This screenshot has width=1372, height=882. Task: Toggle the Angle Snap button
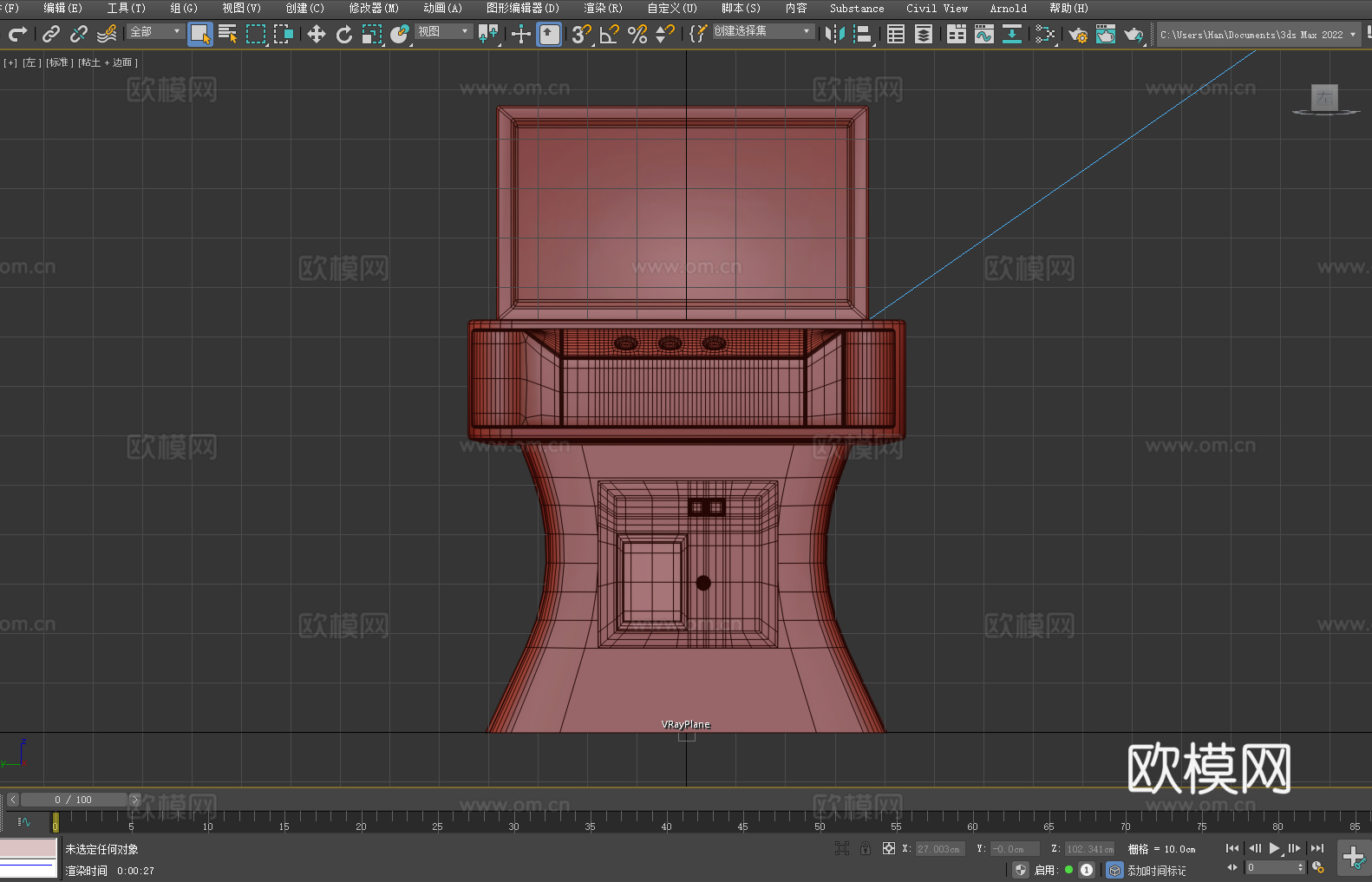pos(609,34)
